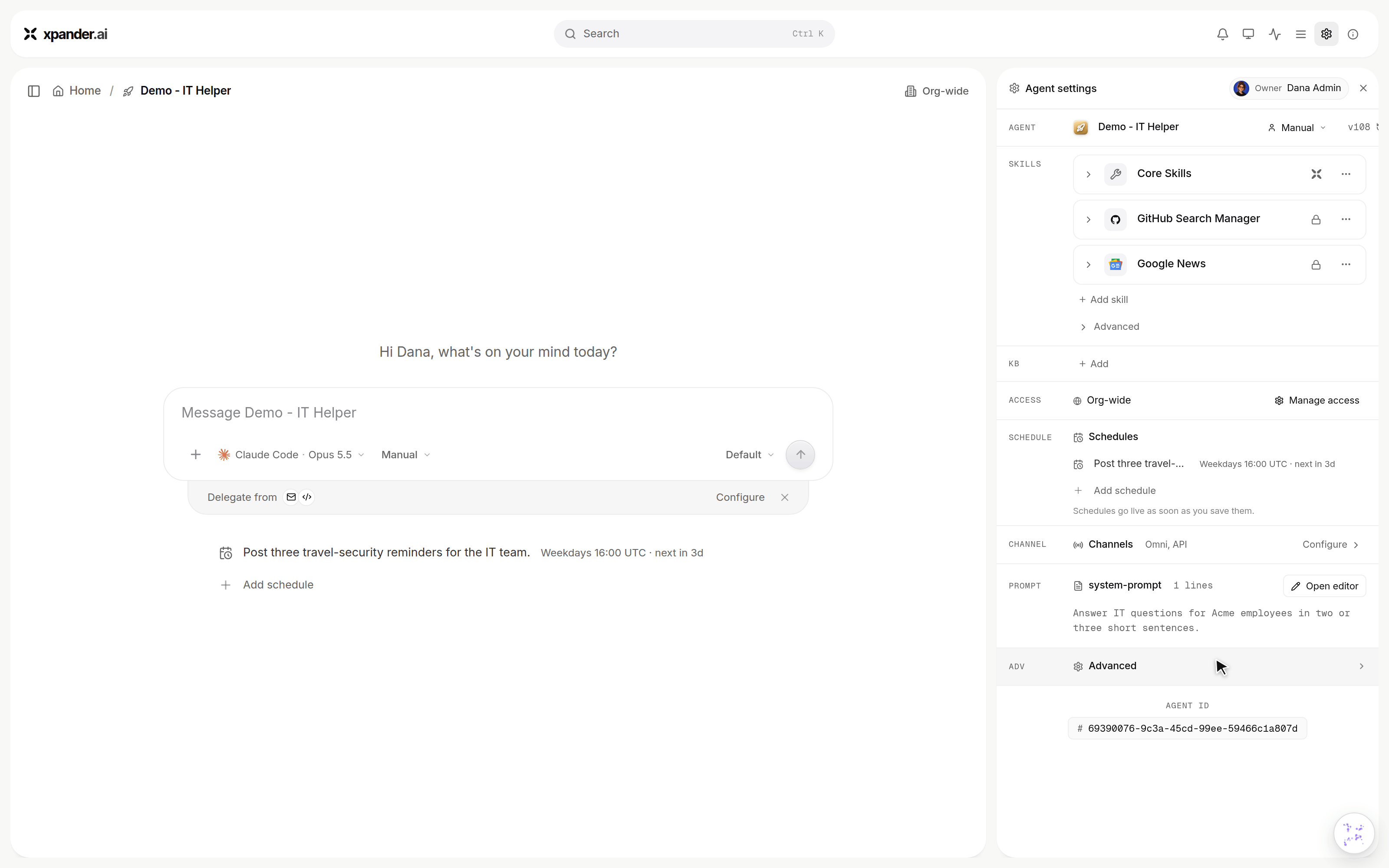Open Google News more options menu
The width and height of the screenshot is (1389, 868).
click(1346, 265)
